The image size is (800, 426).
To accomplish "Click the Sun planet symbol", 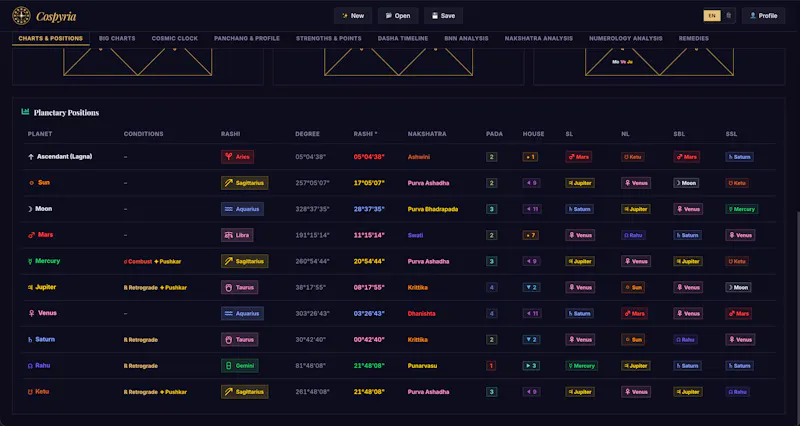I will point(32,183).
